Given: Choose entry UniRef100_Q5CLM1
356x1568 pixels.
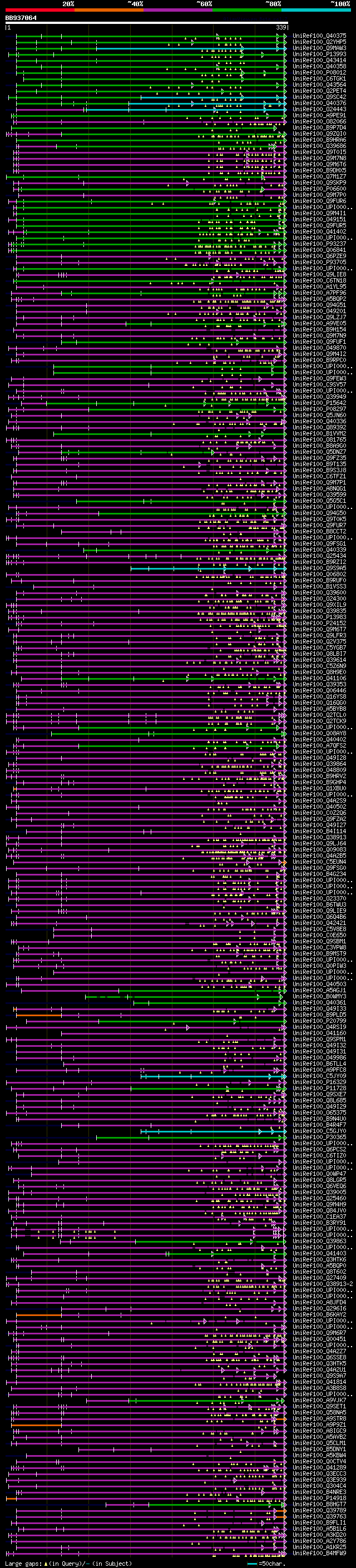Looking at the screenshot, I should pos(319,1443).
